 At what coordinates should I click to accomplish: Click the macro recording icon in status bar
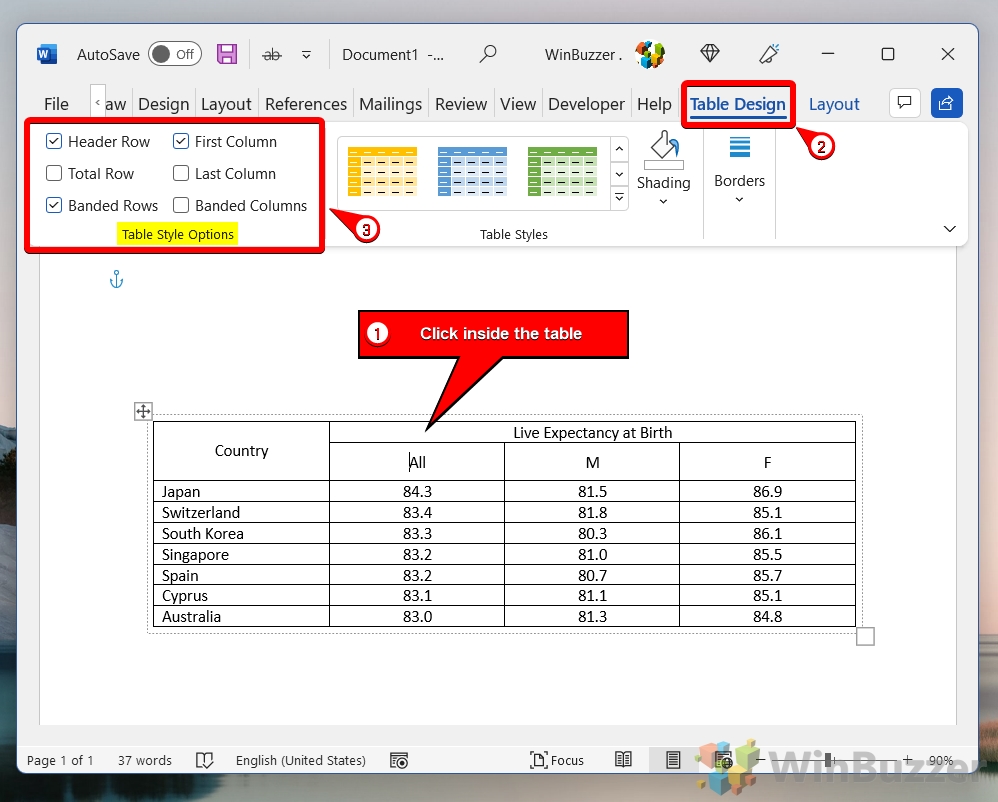[x=399, y=760]
